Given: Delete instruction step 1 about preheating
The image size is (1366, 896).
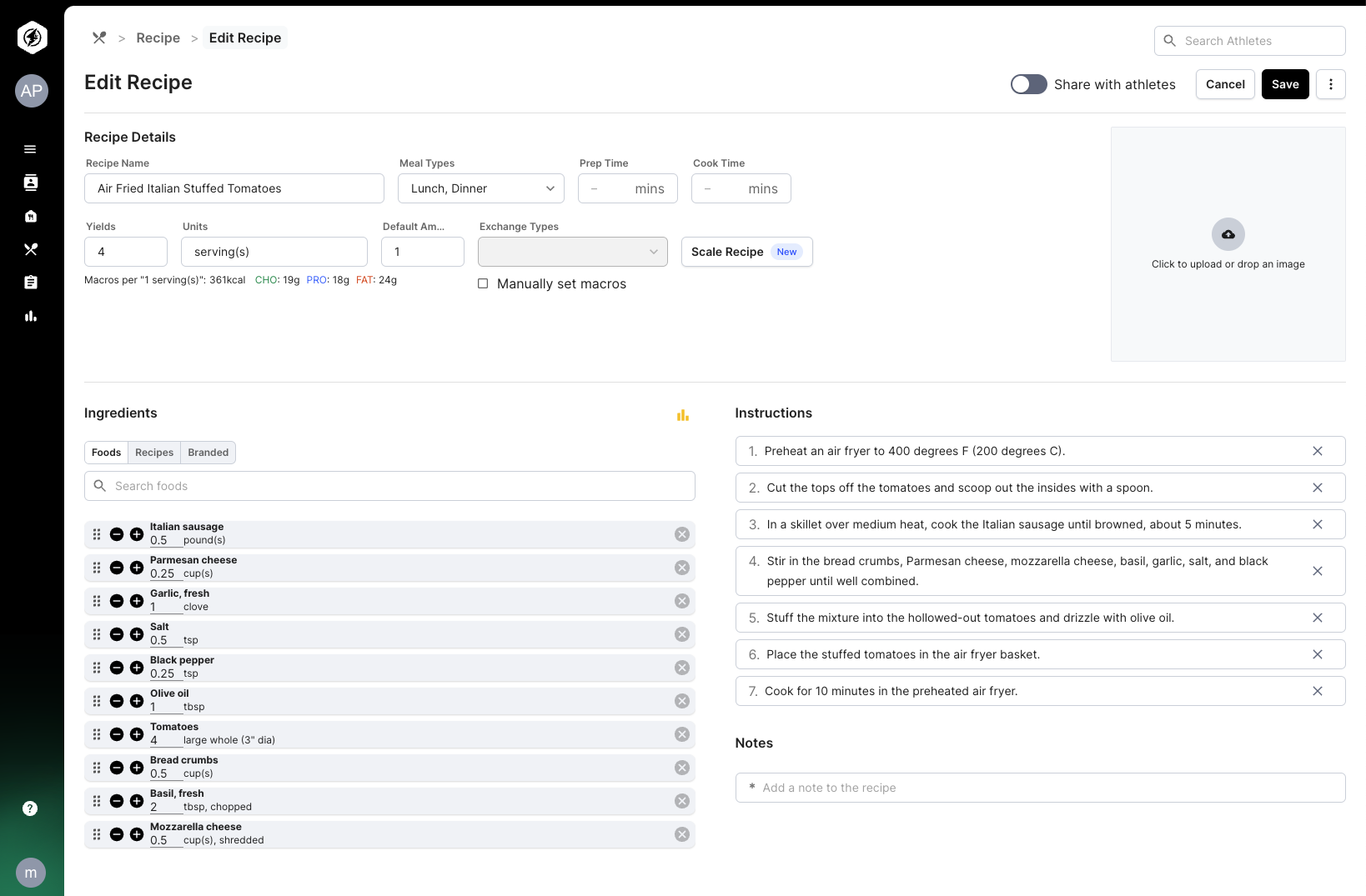Looking at the screenshot, I should tap(1318, 451).
